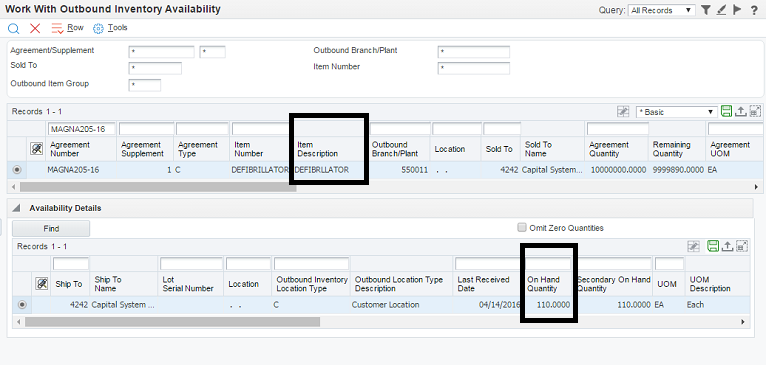766x365 pixels.
Task: Click the Supplement field beside Agreement
Action: 213,52
